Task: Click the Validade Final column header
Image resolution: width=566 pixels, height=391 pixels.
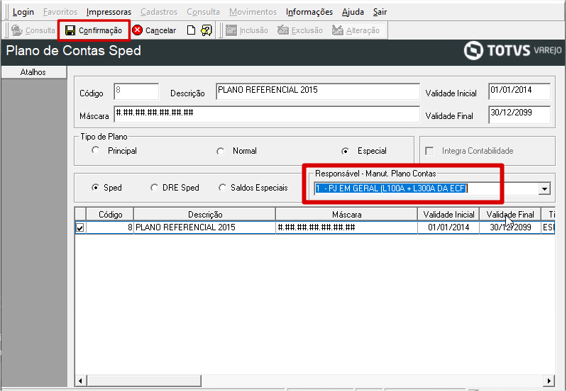Action: [x=510, y=214]
